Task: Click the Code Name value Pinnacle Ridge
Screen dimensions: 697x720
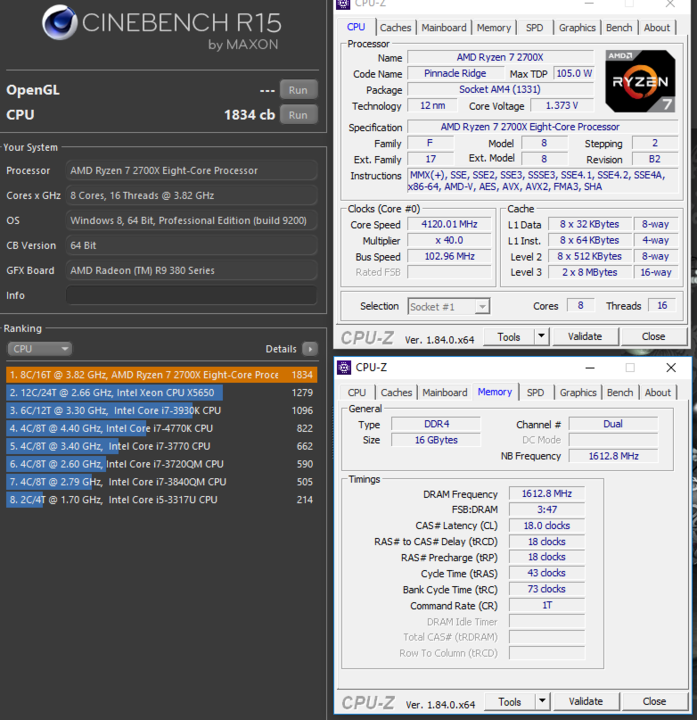Action: 455,73
